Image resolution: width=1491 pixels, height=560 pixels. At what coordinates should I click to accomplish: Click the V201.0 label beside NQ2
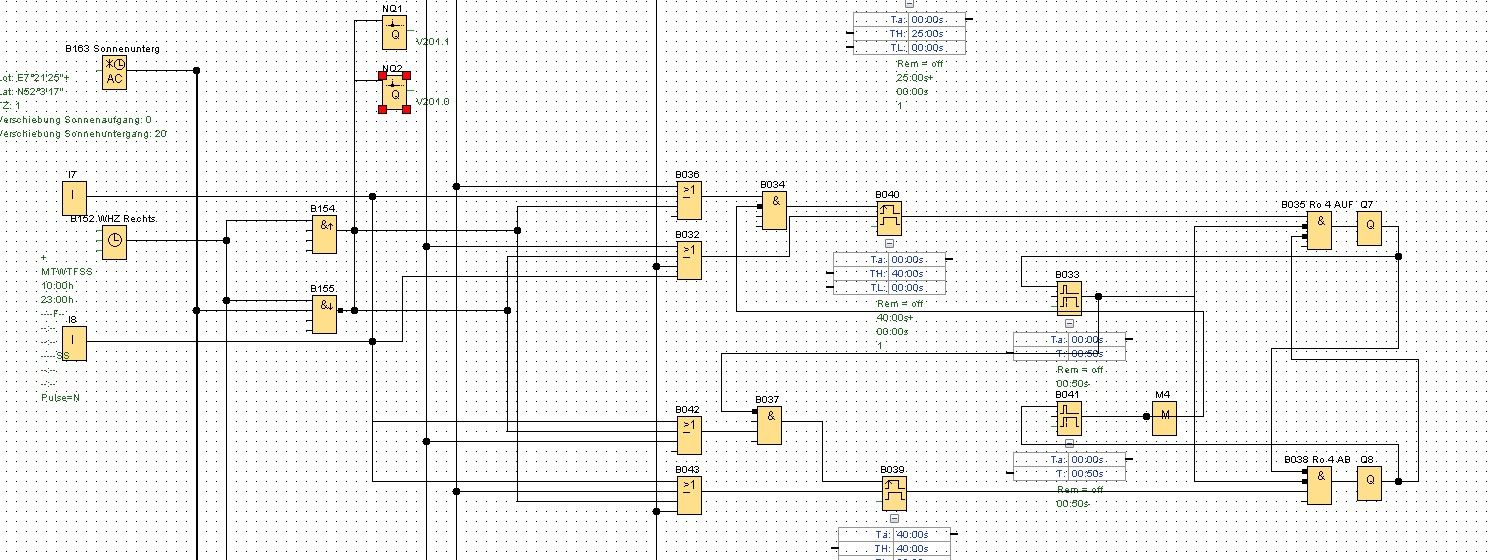[x=433, y=102]
